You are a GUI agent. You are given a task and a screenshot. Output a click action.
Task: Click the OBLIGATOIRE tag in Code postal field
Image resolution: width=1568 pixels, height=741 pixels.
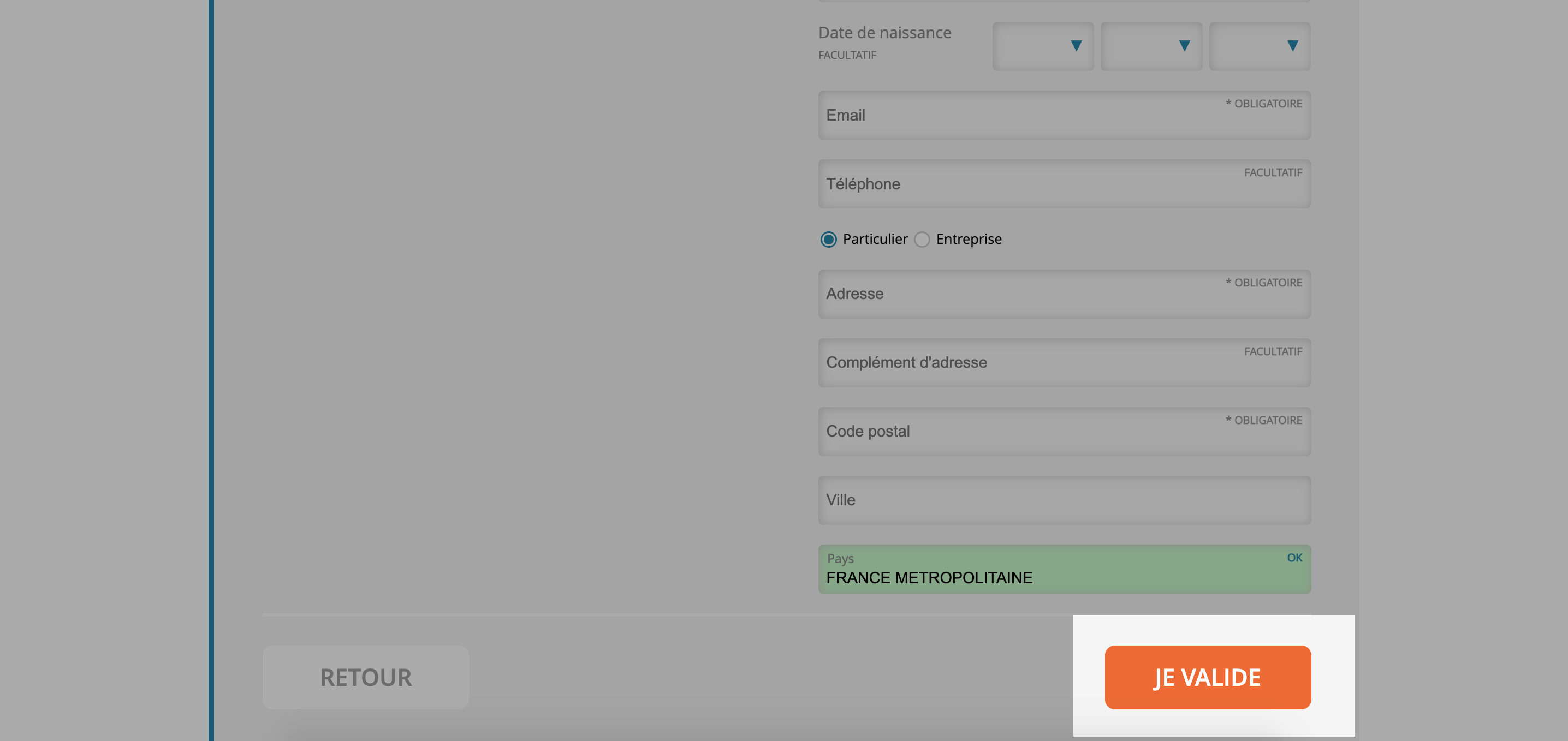pos(1264,420)
